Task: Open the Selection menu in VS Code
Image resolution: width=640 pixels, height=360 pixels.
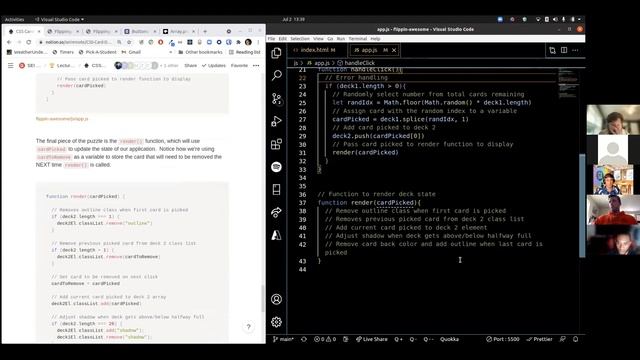Action: pyautogui.click(x=300, y=39)
